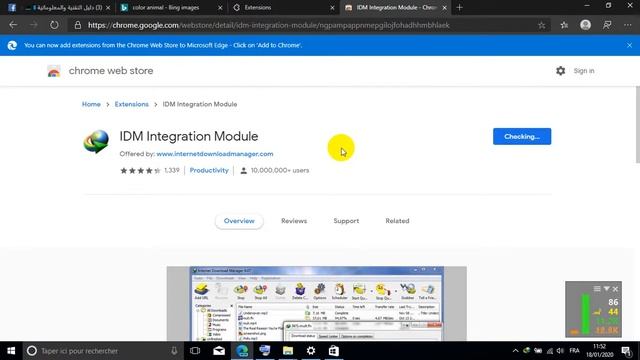Image resolution: width=640 pixels, height=360 pixels.
Task: Open the clock and date in taskbar
Action: (x=600, y=351)
